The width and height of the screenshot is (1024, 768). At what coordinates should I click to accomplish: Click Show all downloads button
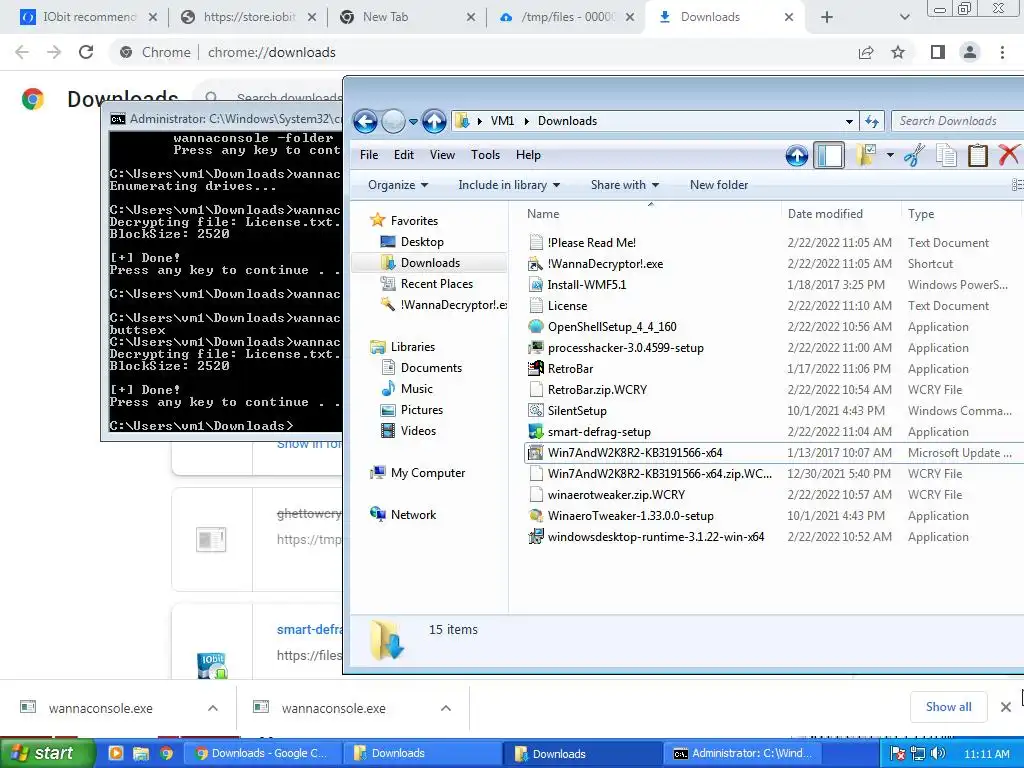[x=948, y=707]
